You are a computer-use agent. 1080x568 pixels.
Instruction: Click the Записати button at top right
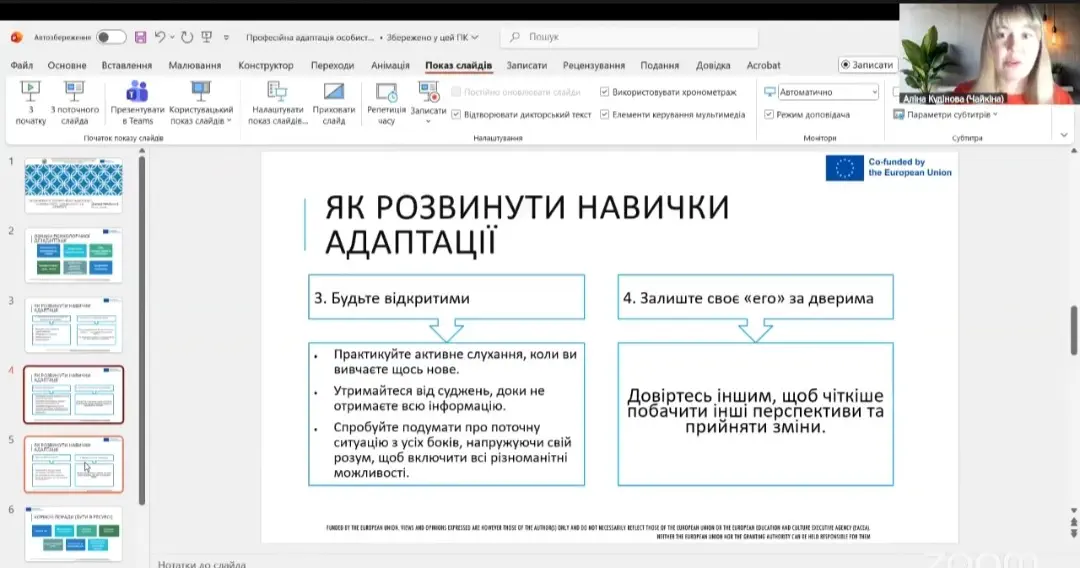click(x=866, y=65)
